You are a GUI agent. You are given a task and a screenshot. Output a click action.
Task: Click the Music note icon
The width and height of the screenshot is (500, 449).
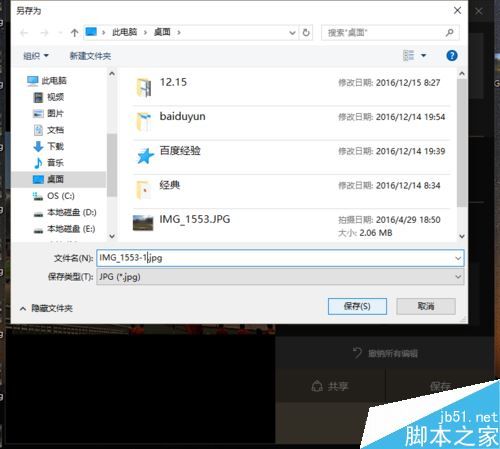pos(38,163)
